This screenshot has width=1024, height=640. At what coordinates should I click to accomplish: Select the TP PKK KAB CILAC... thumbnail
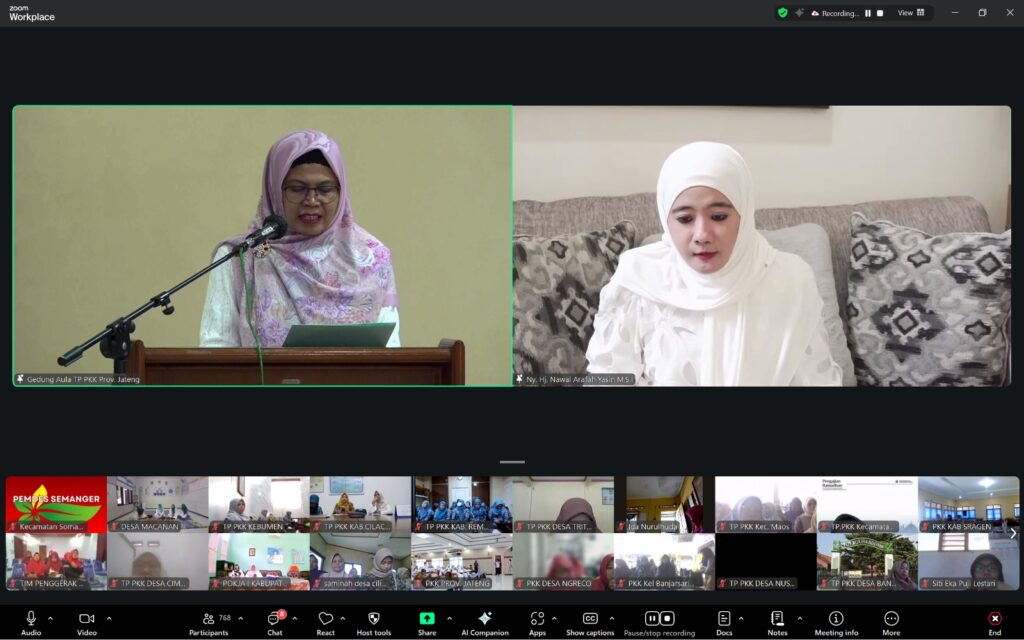click(360, 504)
